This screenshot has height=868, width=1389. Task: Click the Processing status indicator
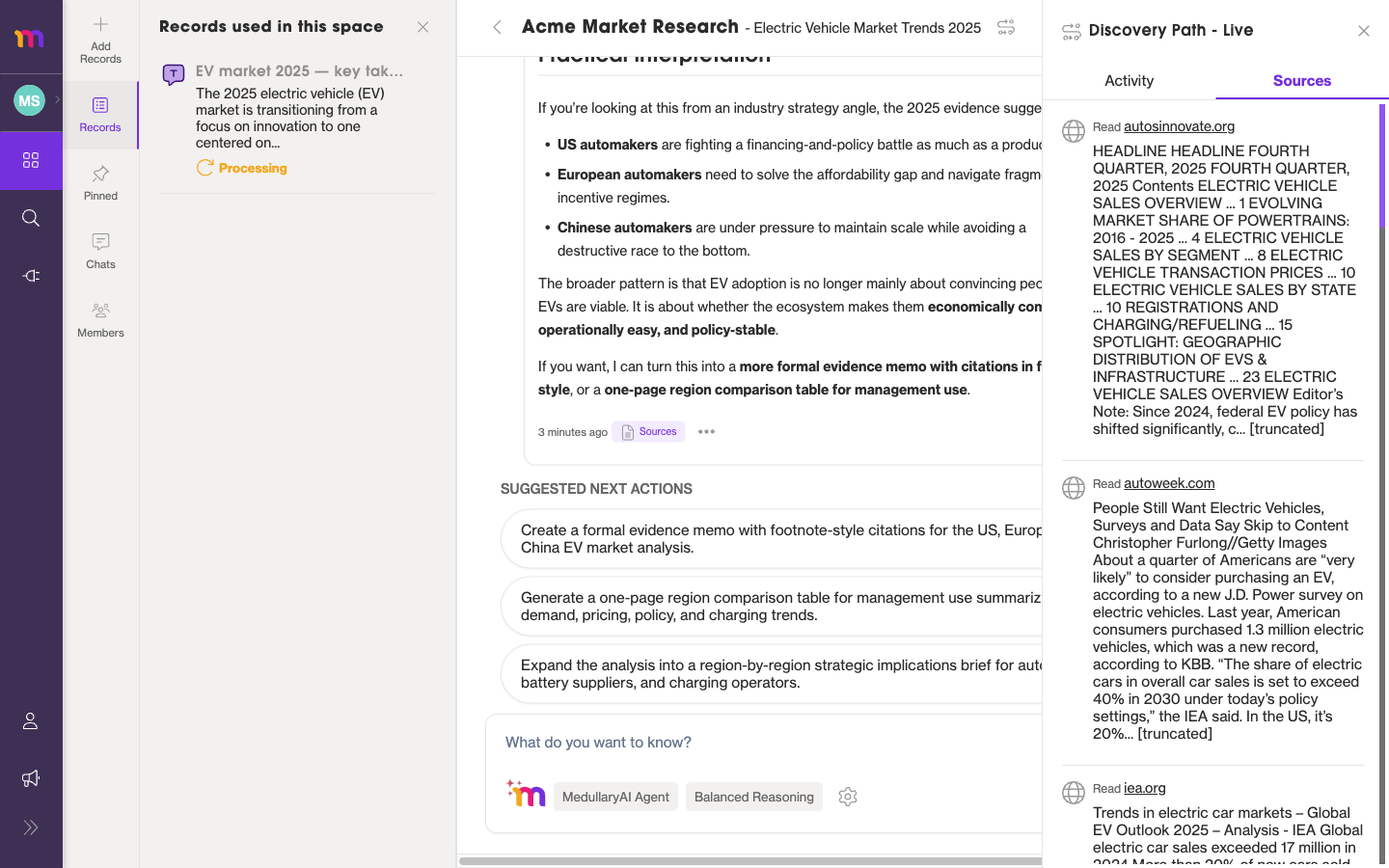pyautogui.click(x=242, y=168)
